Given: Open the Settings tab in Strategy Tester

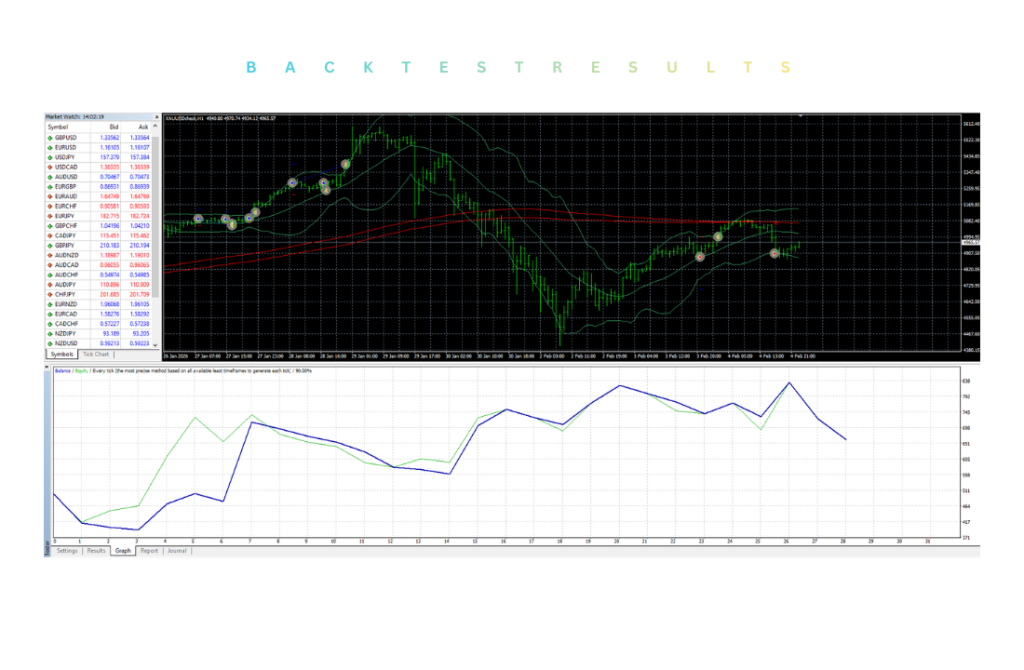Looking at the screenshot, I should pos(67,550).
